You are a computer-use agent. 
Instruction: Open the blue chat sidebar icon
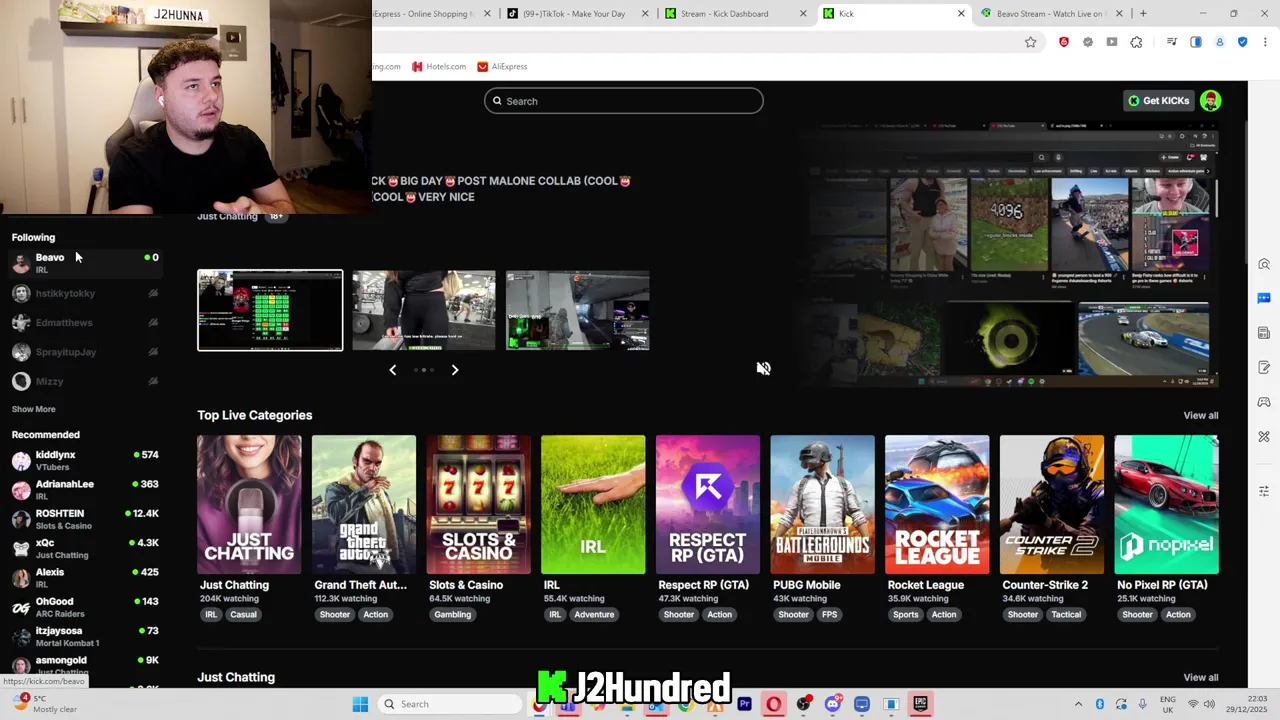(1264, 298)
